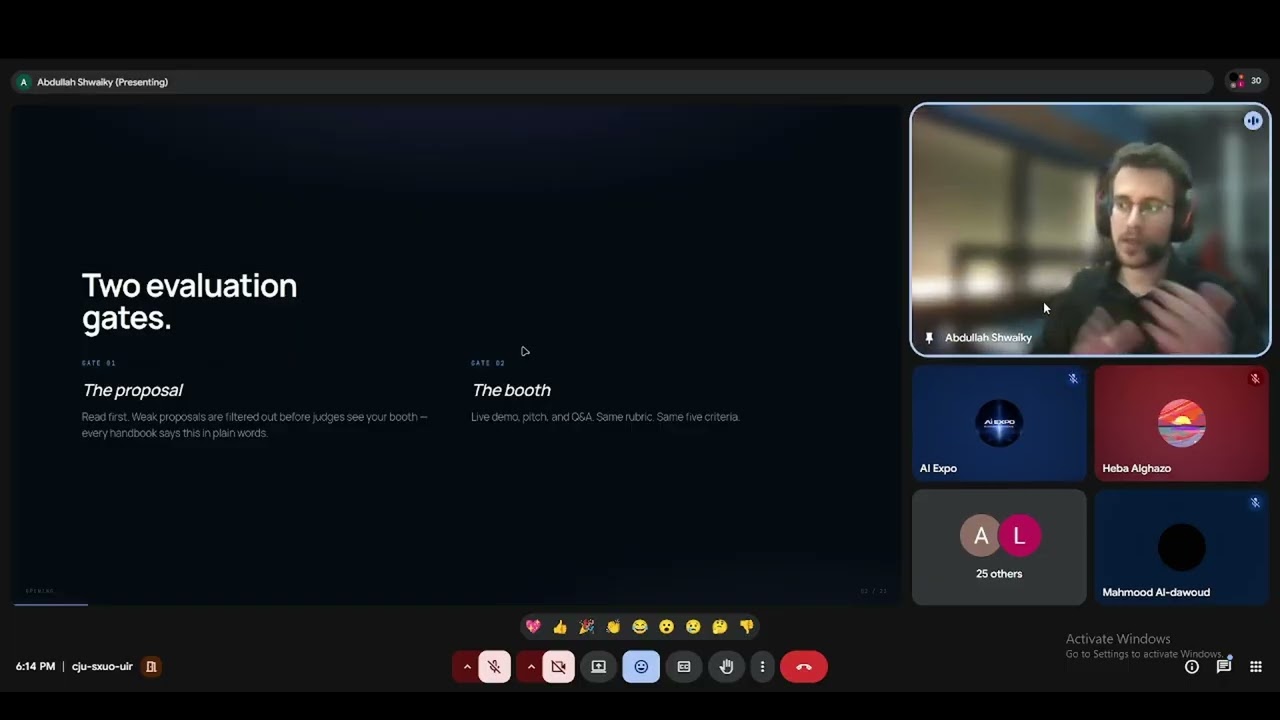
Task: Send the crying face reaction
Action: [x=693, y=627]
